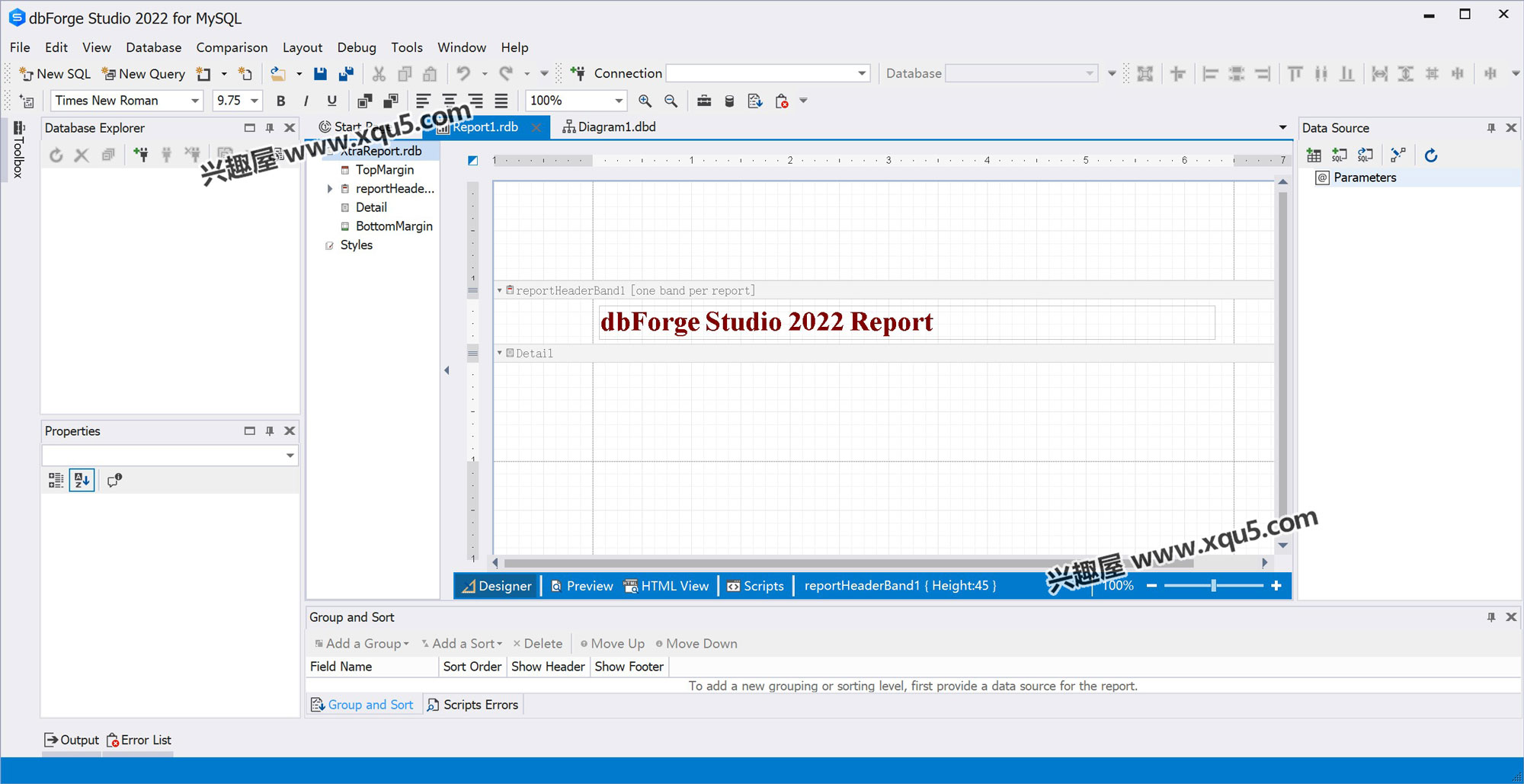The image size is (1524, 784).
Task: Click the Undo arrow icon
Action: coord(463,74)
